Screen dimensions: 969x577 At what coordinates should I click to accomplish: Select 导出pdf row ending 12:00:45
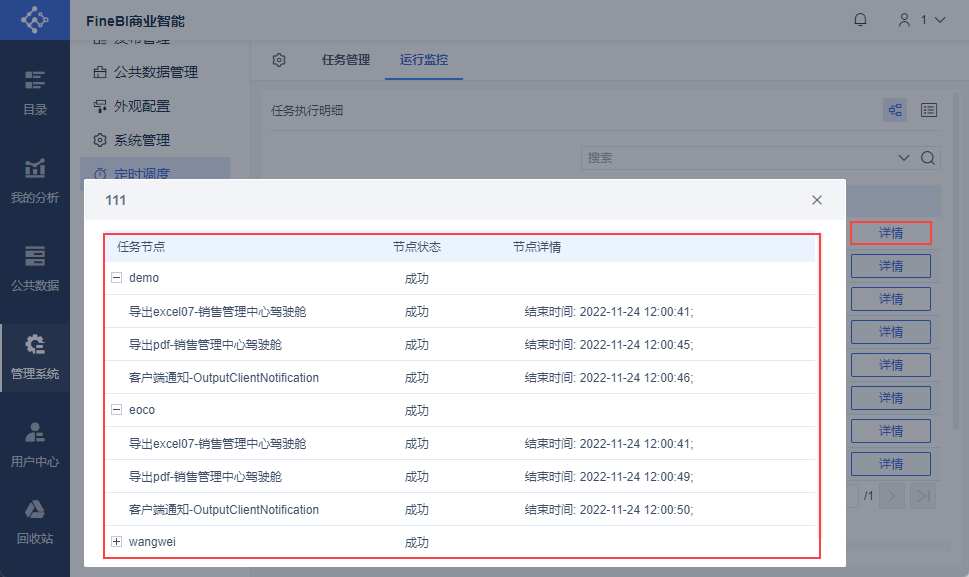[x=460, y=344]
